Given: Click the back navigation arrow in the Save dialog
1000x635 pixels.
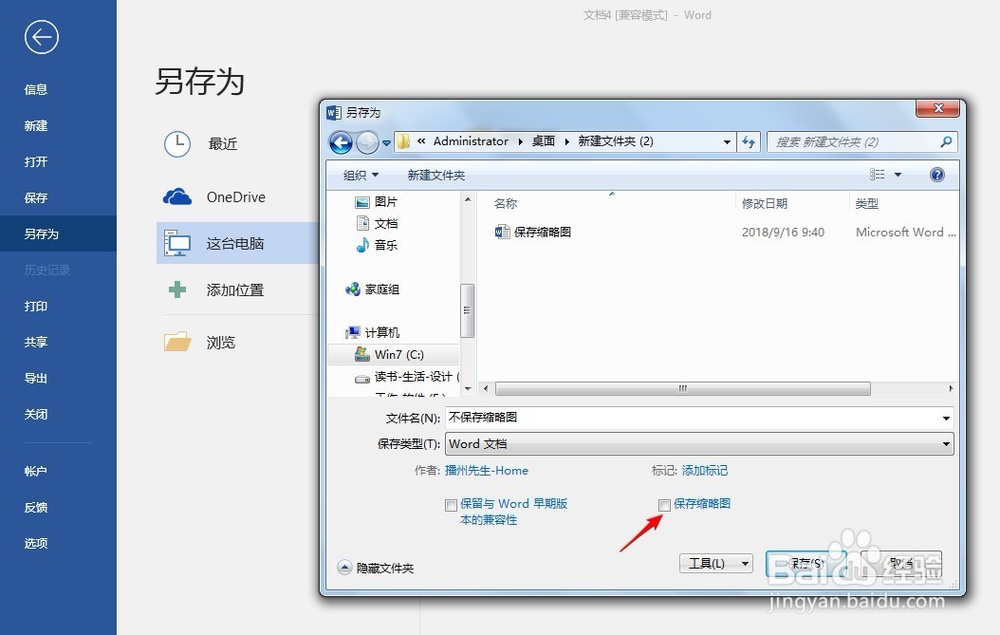Looking at the screenshot, I should coord(340,142).
